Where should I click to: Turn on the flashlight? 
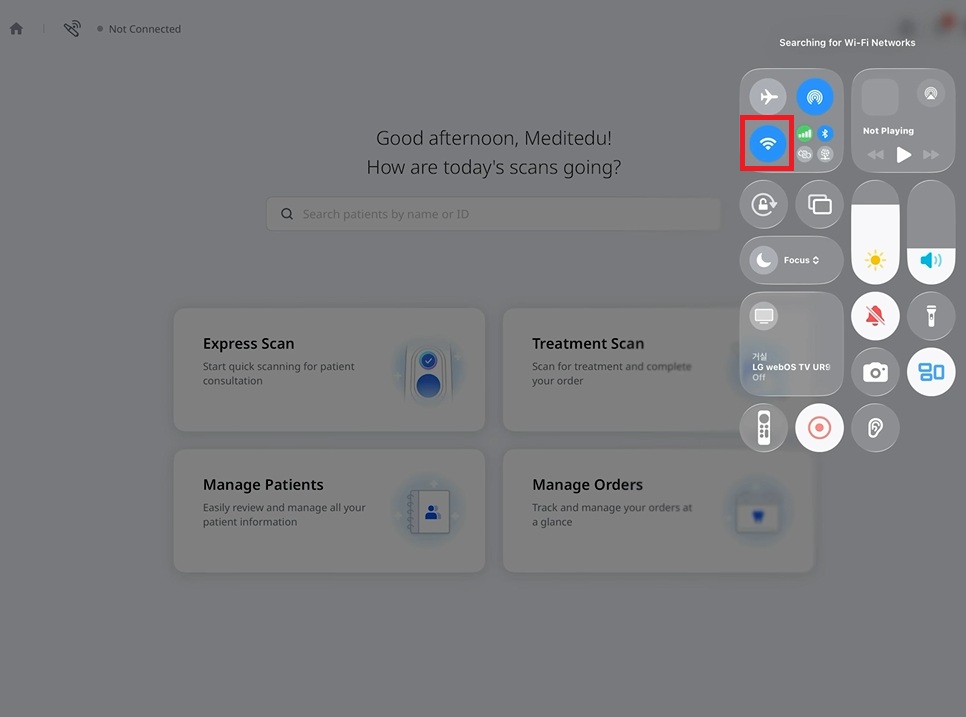pos(931,316)
